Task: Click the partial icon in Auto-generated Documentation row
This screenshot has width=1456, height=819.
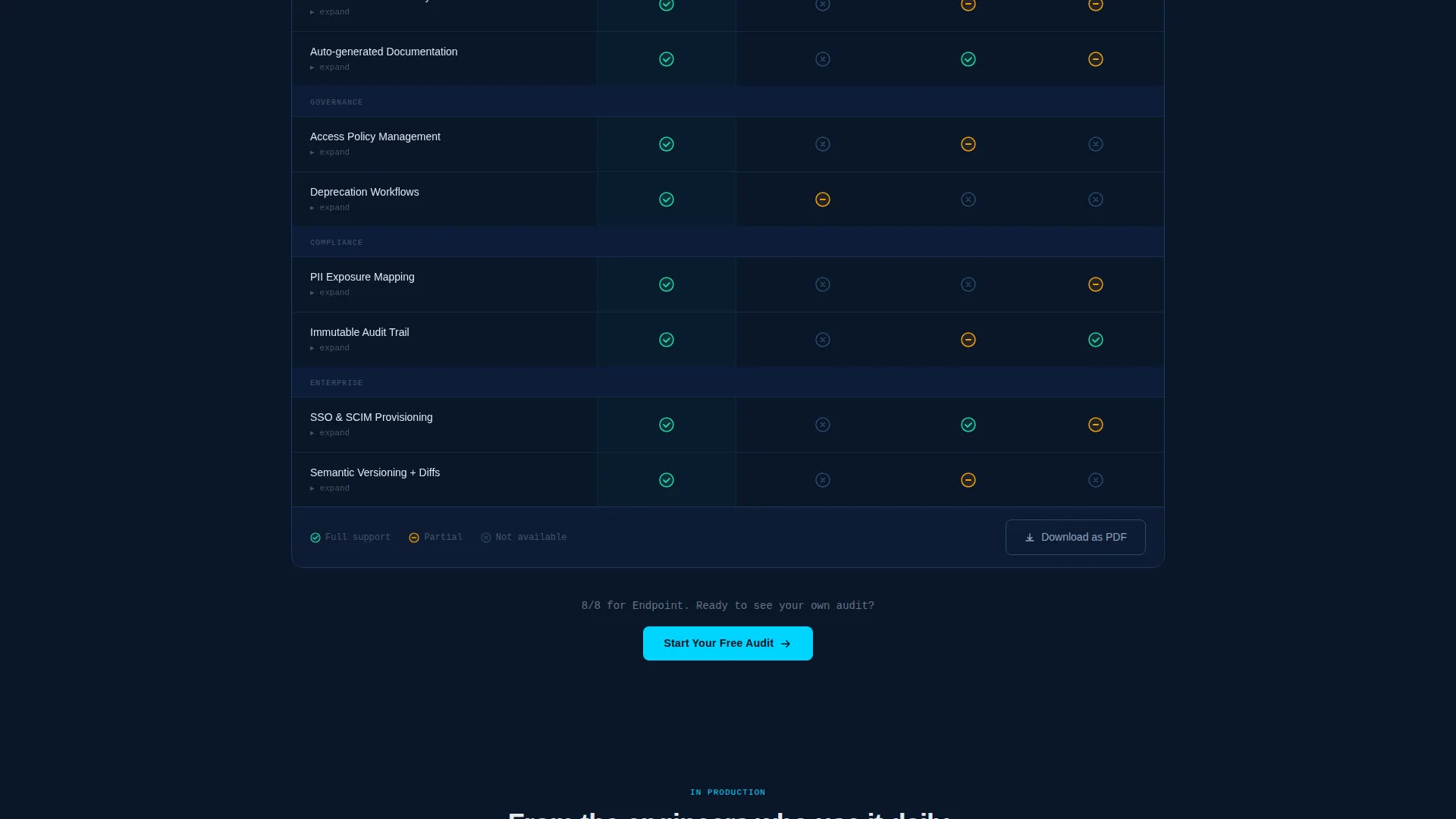Action: [x=1096, y=59]
